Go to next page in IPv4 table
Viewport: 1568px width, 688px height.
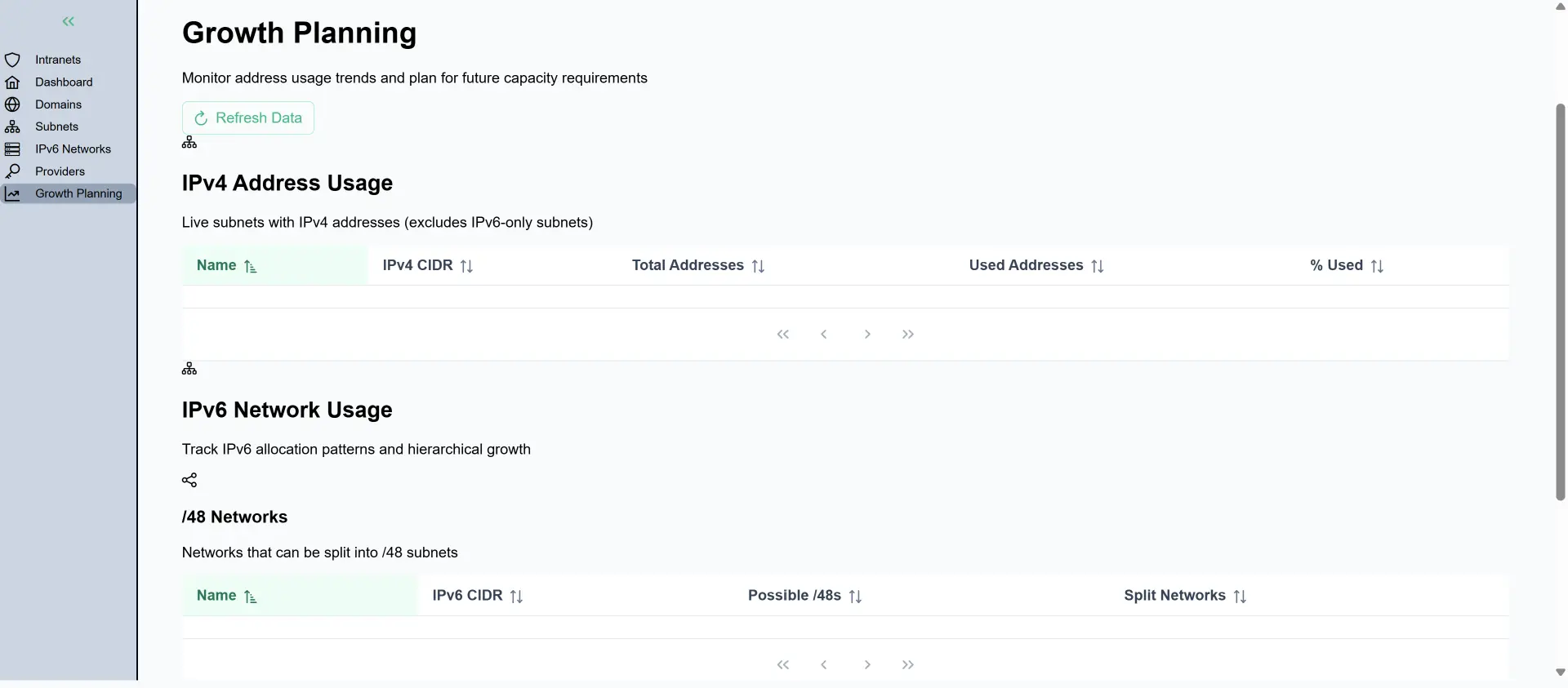pyautogui.click(x=867, y=335)
